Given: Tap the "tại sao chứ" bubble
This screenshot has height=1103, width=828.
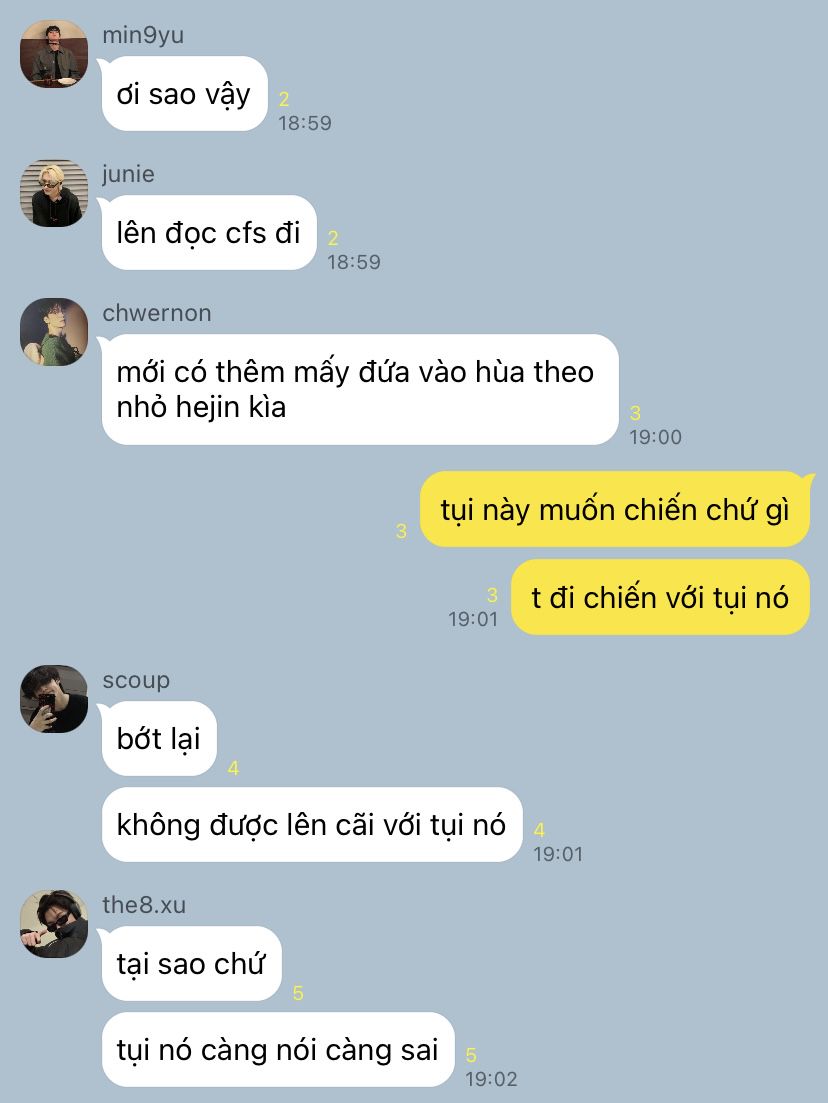Looking at the screenshot, I should pyautogui.click(x=191, y=964).
